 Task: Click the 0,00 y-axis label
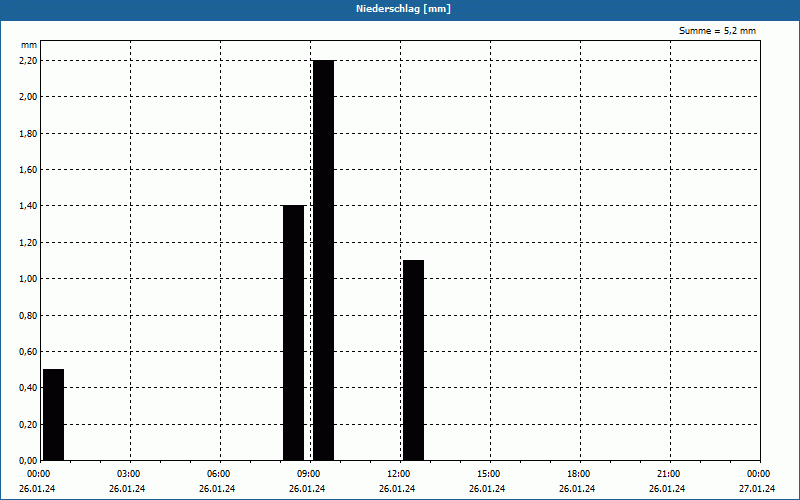28,461
